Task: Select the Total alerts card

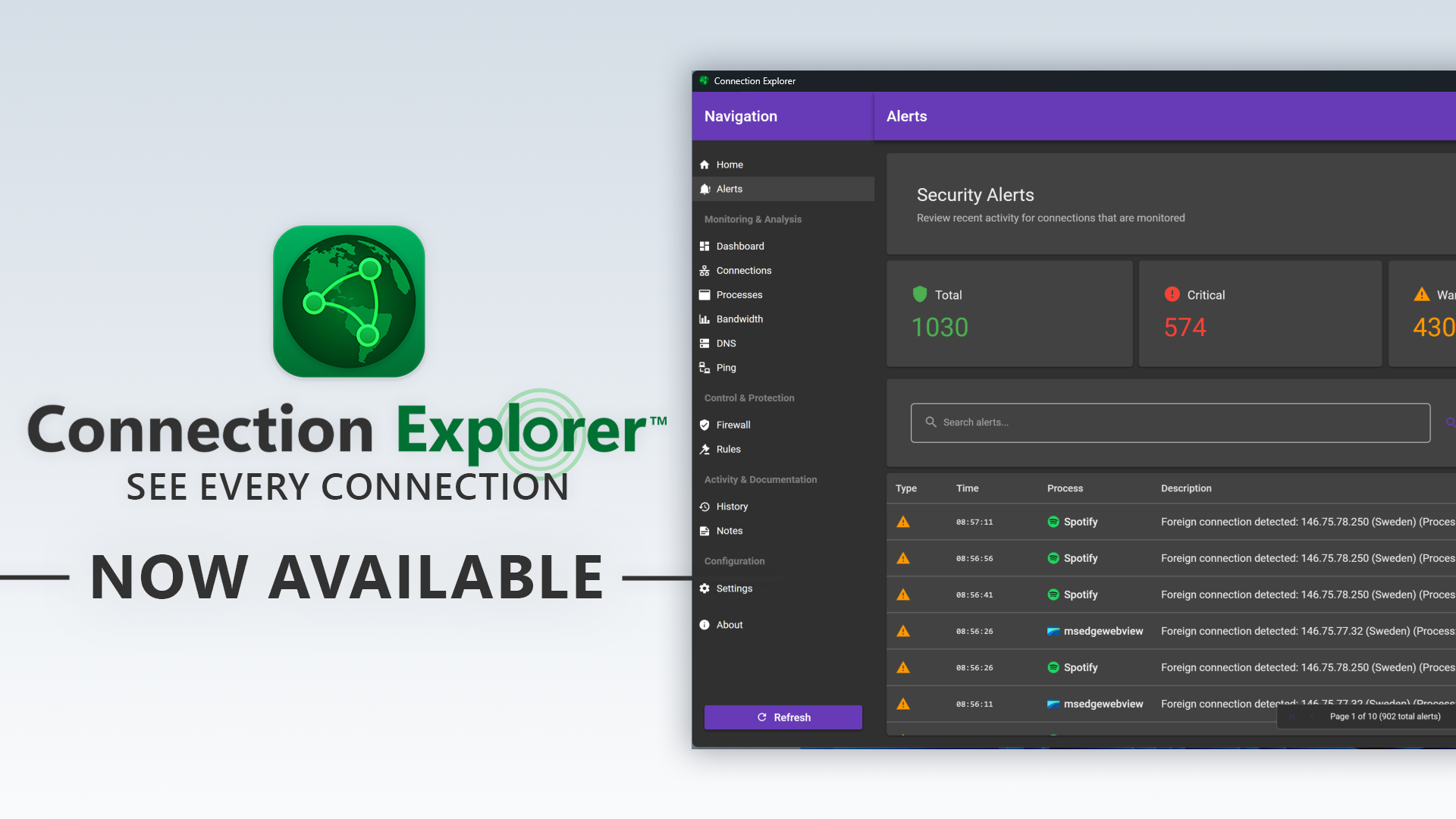Action: click(x=1009, y=314)
